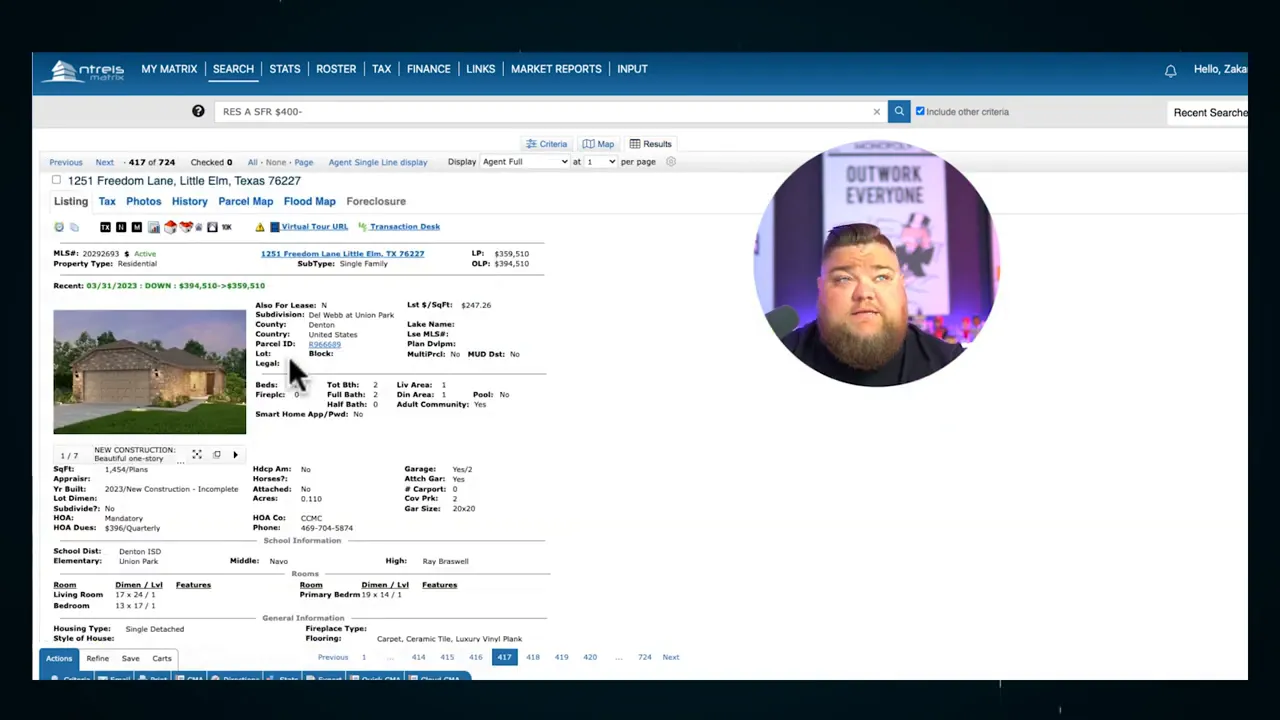
Task: Click the yellow warning triangle icon
Action: [260, 227]
